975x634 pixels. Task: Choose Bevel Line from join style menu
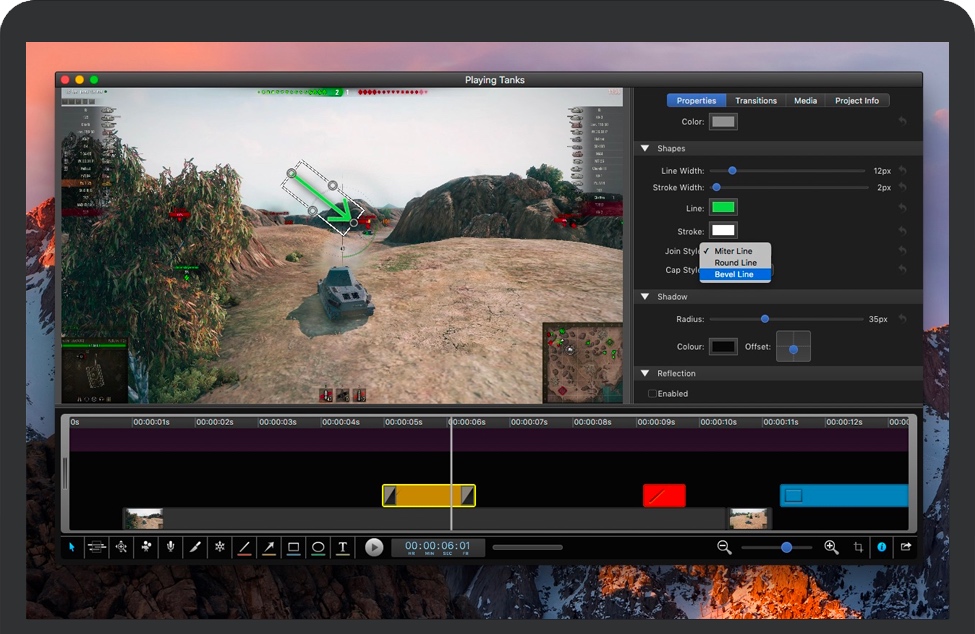click(734, 274)
